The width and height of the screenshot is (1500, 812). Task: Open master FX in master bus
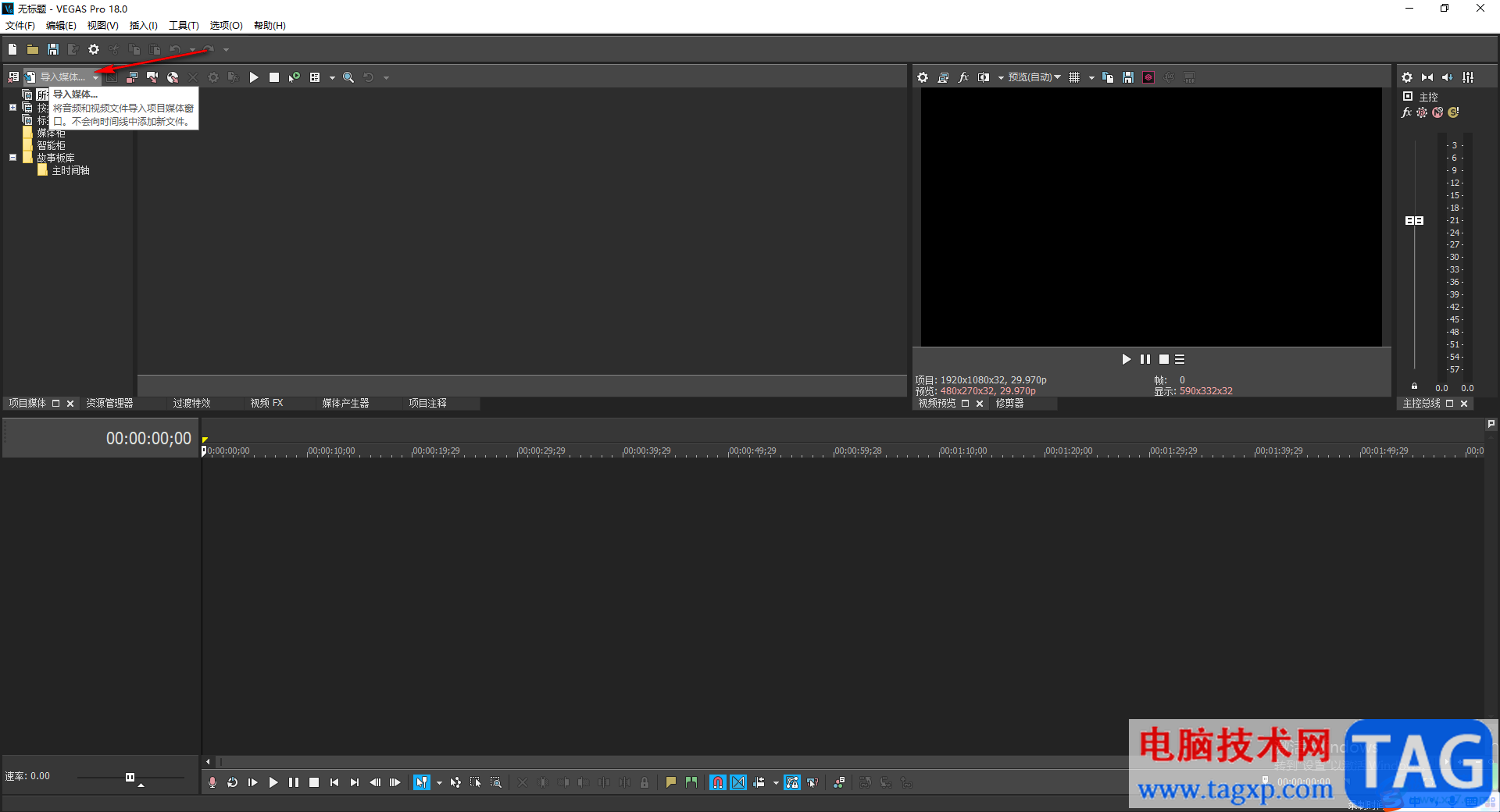[x=1406, y=112]
